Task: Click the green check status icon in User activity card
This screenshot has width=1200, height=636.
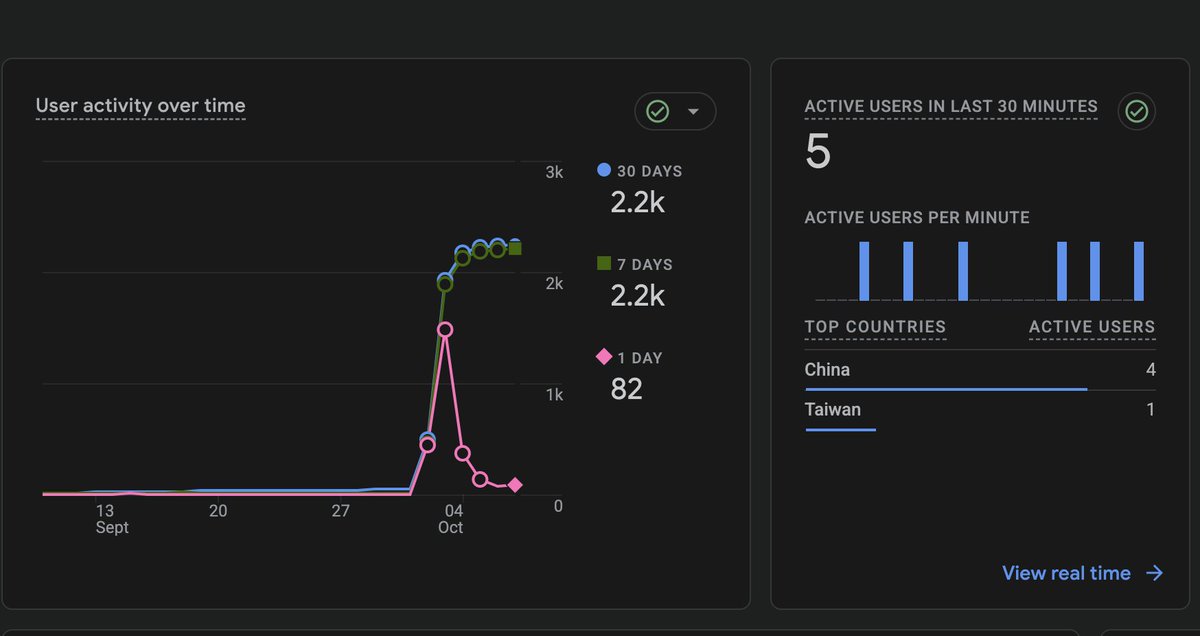Action: 658,111
